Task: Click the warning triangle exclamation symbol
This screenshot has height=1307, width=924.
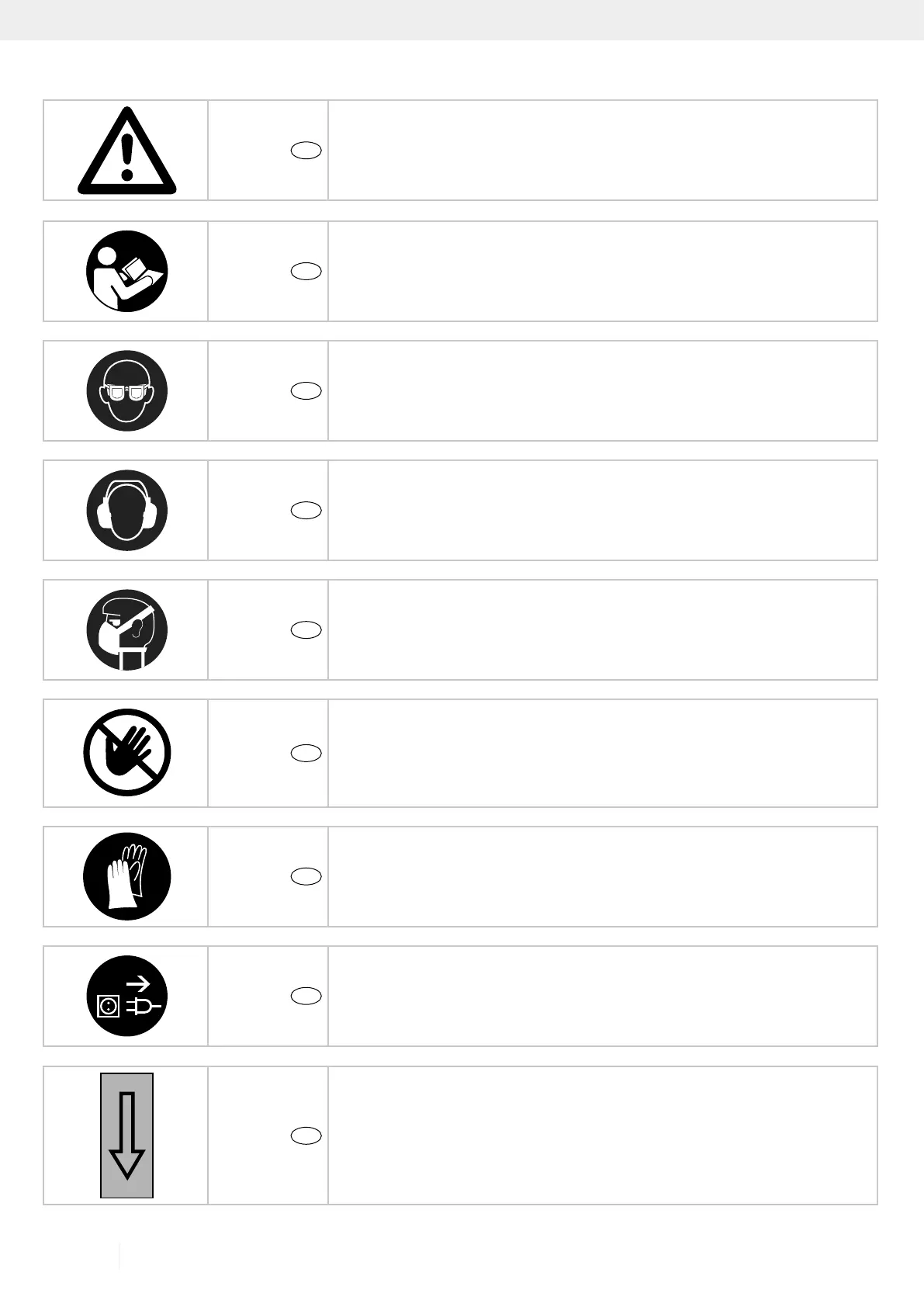Action: click(126, 151)
